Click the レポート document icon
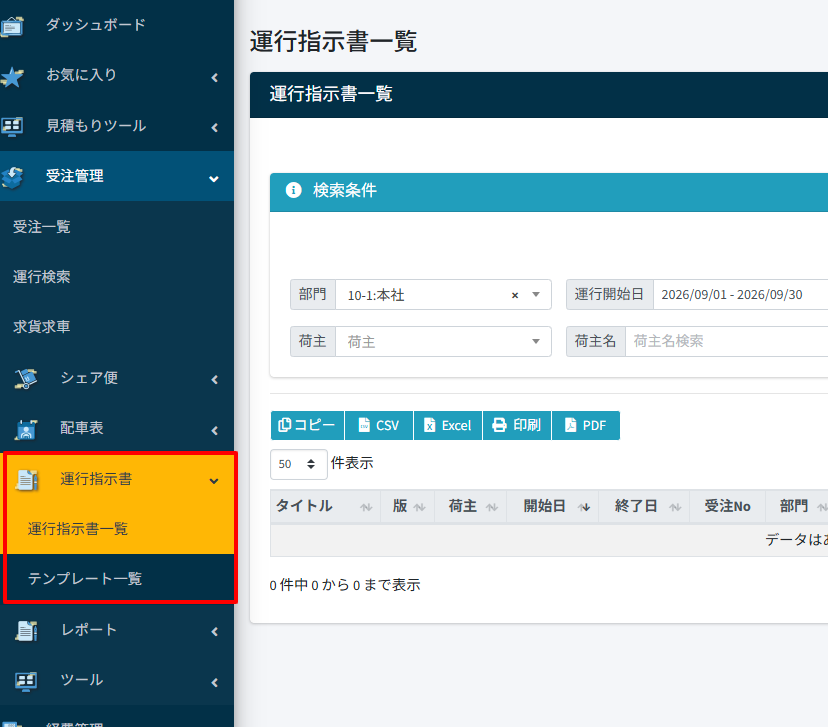This screenshot has width=828, height=727. [x=26, y=631]
